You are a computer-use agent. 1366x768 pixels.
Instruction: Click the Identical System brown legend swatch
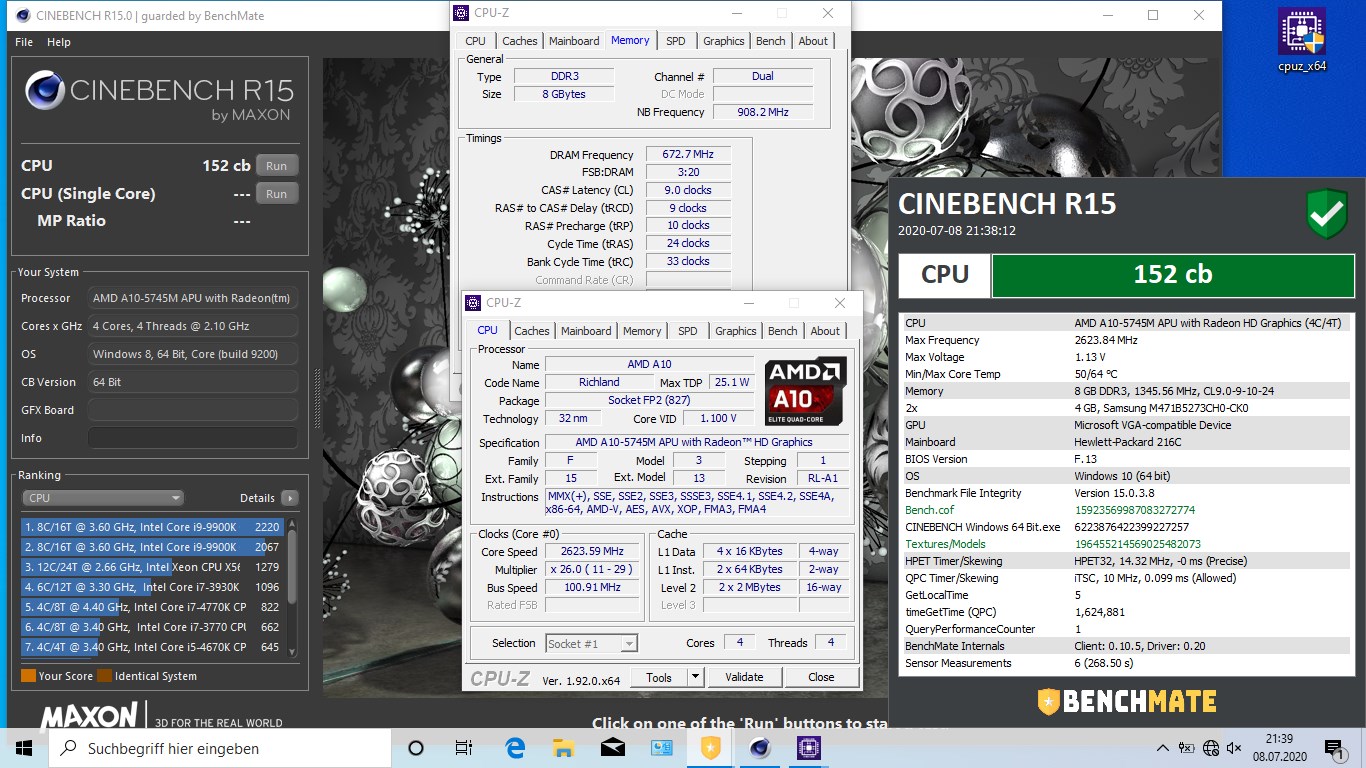104,676
